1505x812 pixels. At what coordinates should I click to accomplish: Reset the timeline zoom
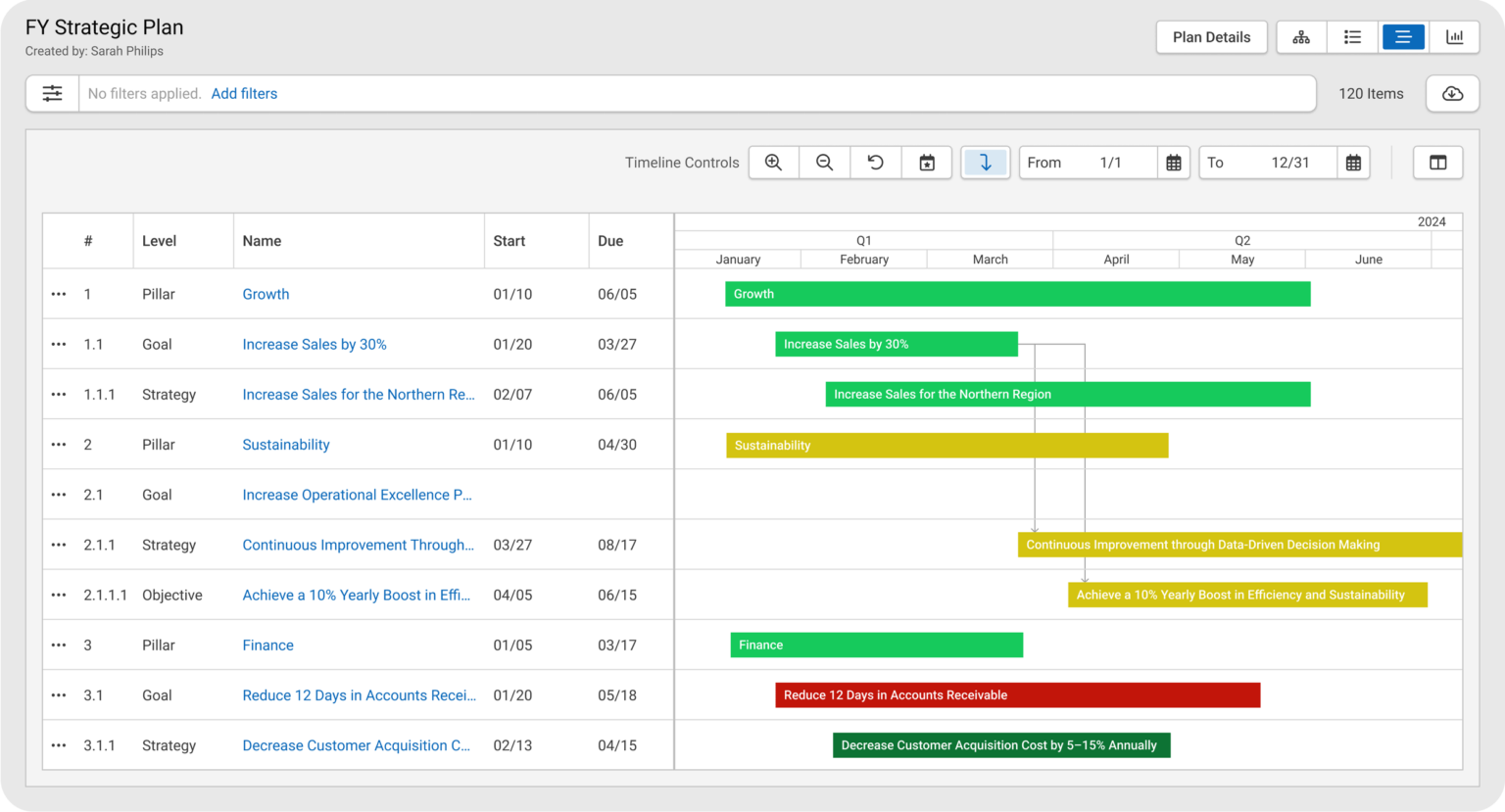[875, 162]
